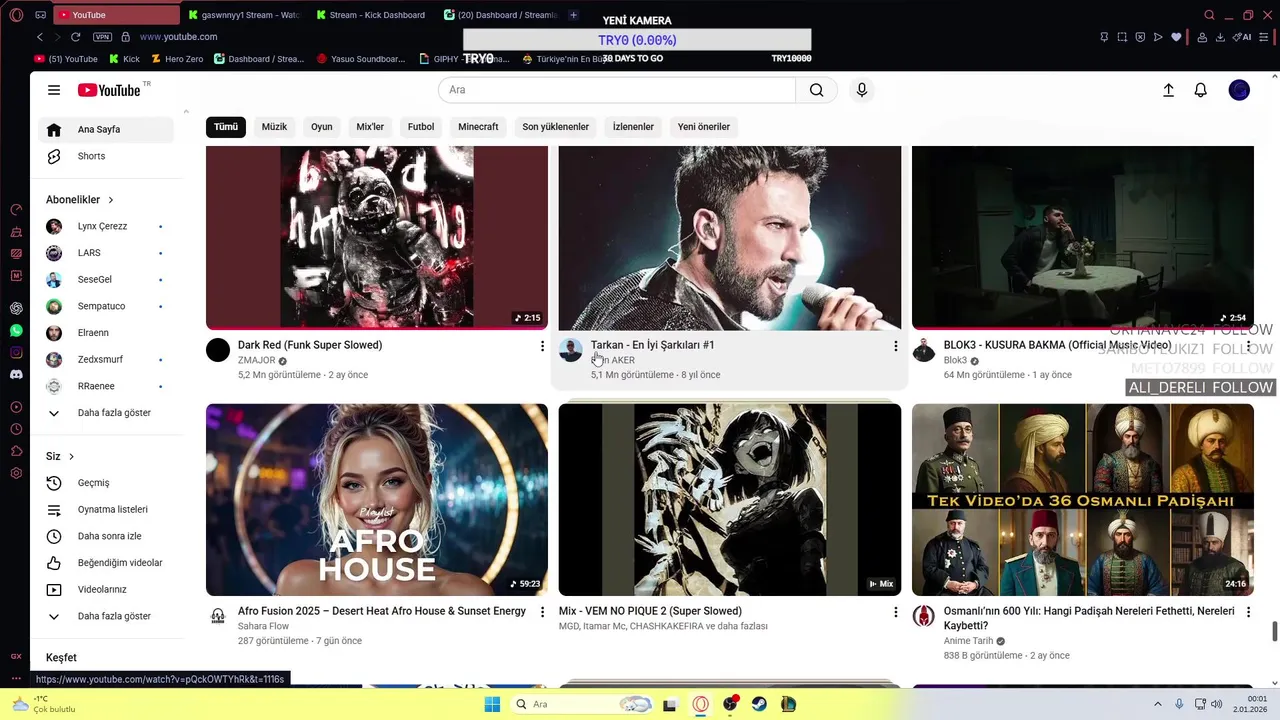Start voice search with the microphone icon

(x=862, y=90)
